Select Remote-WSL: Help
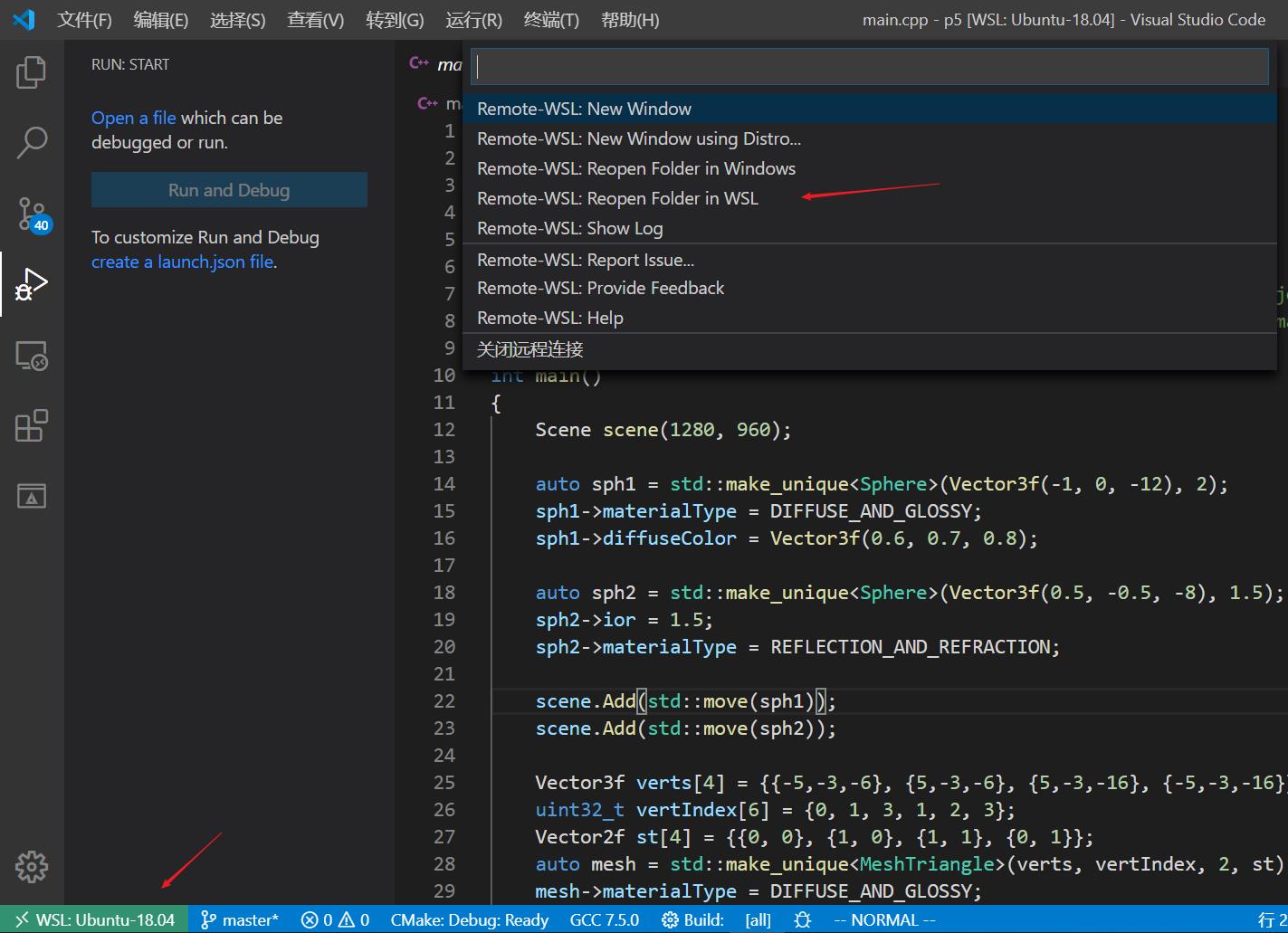This screenshot has height=933, width=1288. (870, 318)
